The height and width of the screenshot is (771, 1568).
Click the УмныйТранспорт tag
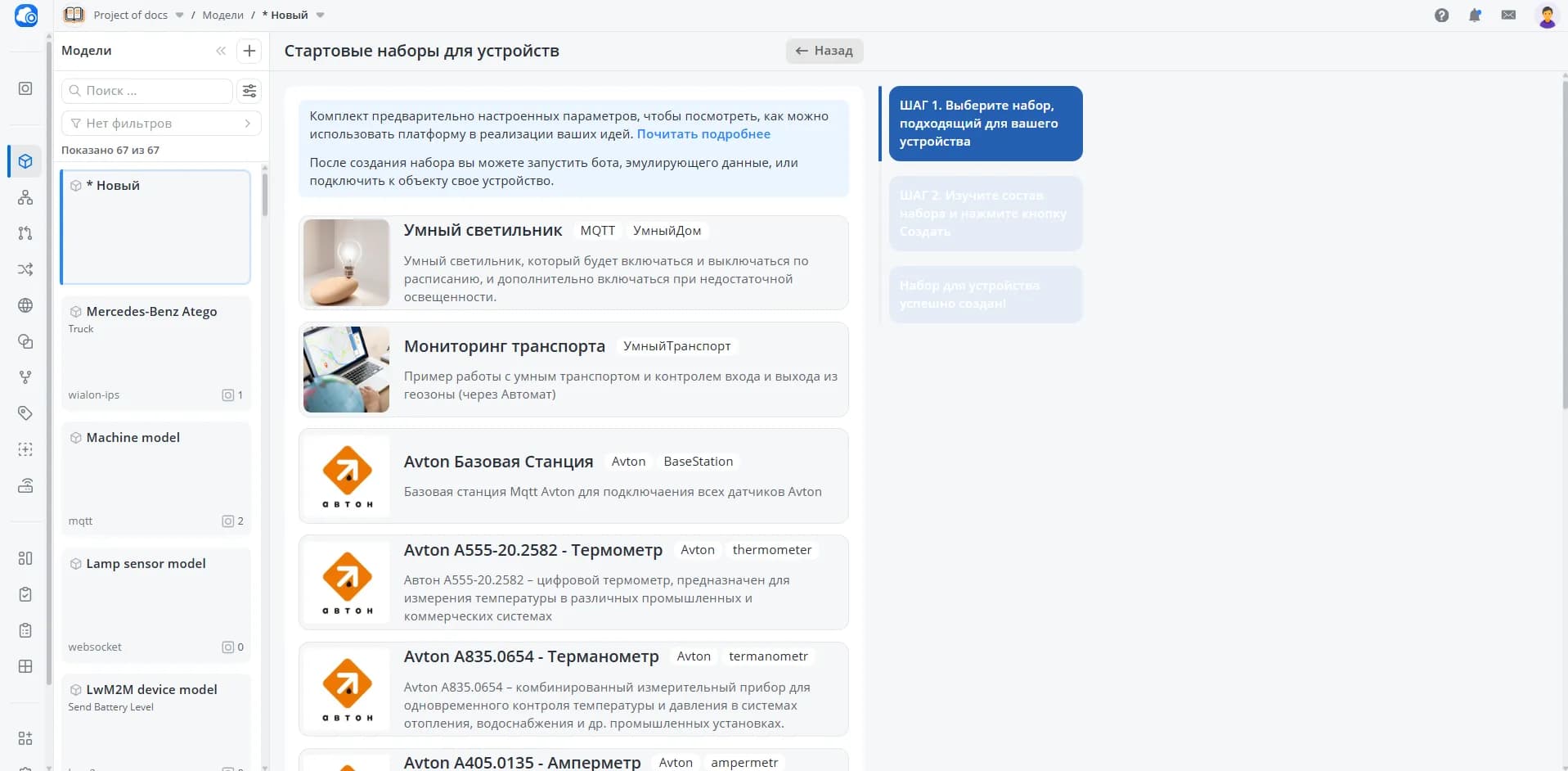tap(676, 346)
